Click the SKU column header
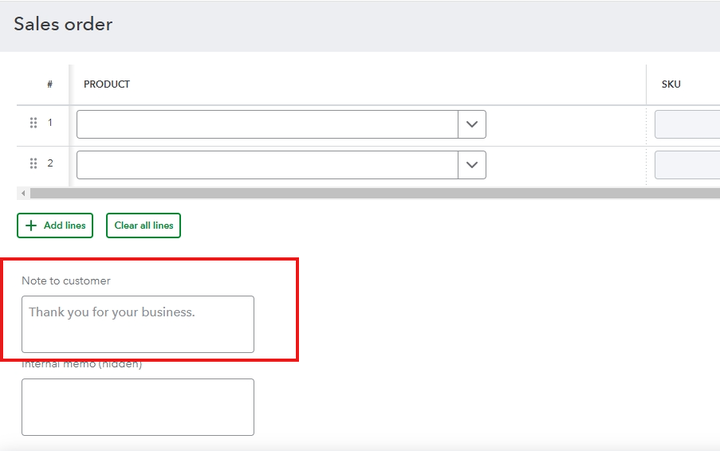720x451 pixels. pyautogui.click(x=671, y=84)
